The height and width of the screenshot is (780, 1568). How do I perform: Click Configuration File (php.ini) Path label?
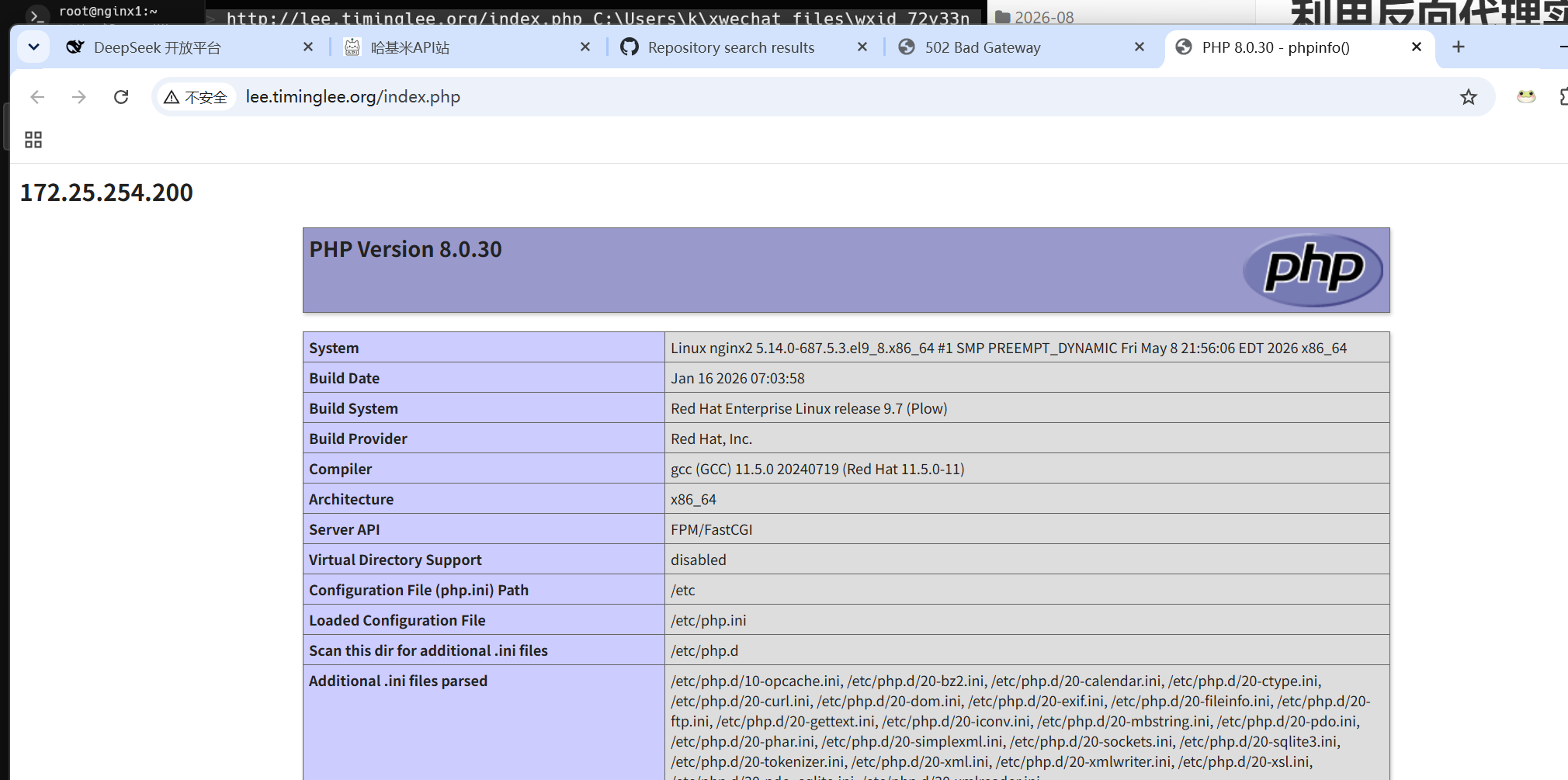tap(418, 590)
